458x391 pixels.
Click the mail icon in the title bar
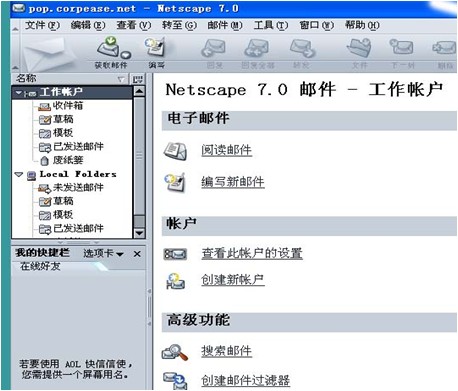(x=18, y=7)
